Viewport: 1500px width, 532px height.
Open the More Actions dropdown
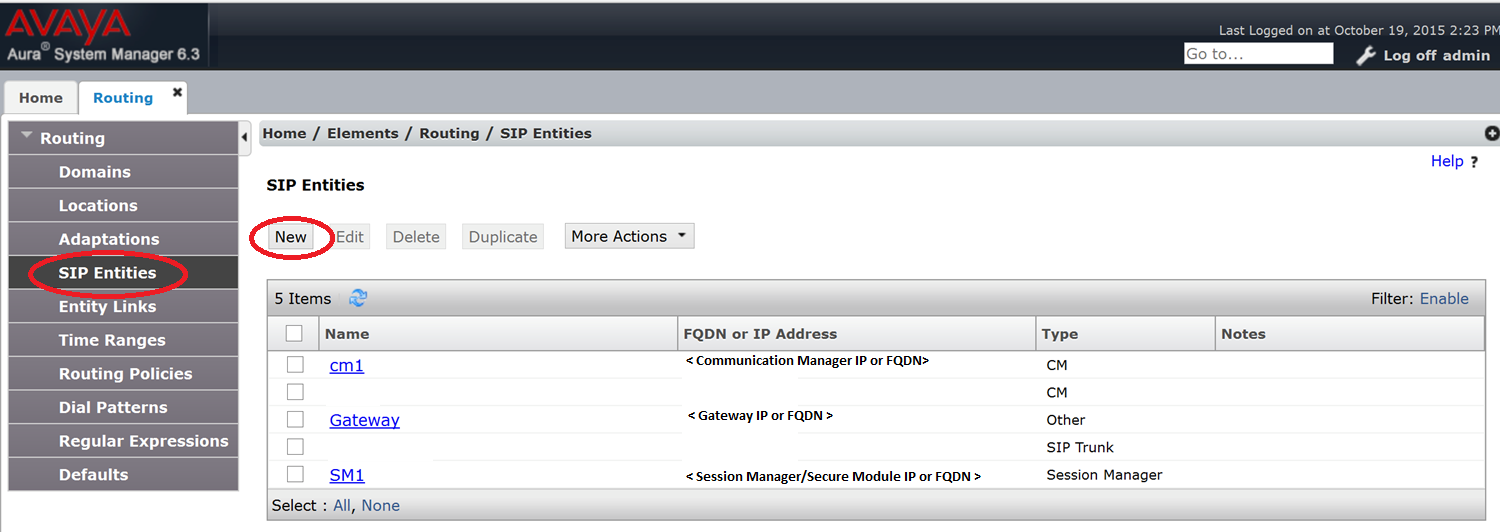tap(629, 236)
